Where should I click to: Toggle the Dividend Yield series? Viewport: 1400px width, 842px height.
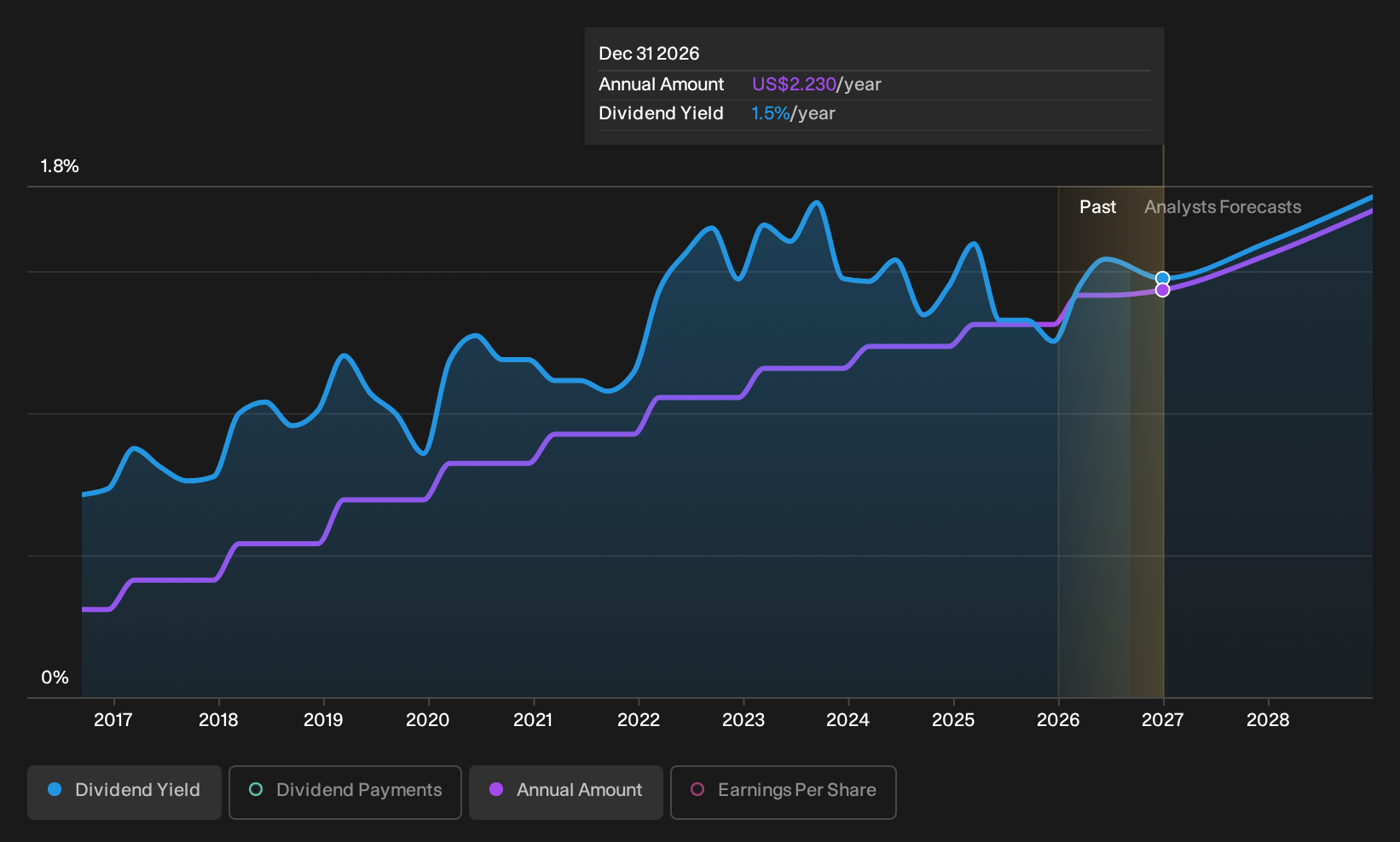[124, 793]
